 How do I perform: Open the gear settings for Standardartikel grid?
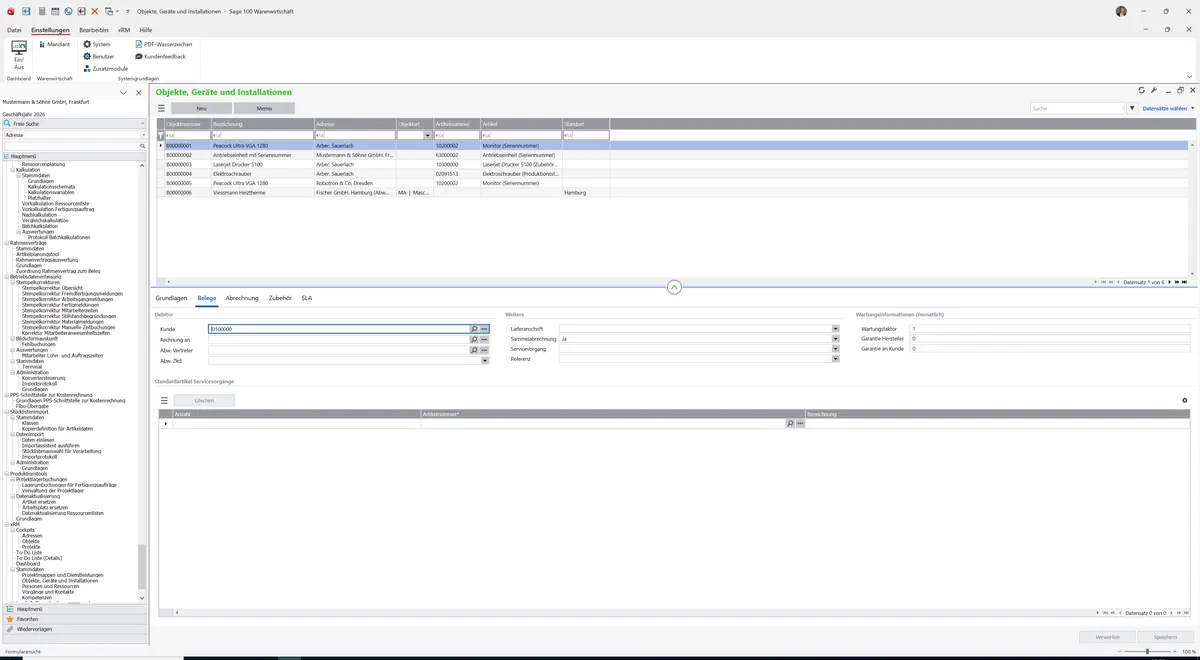coord(1185,400)
